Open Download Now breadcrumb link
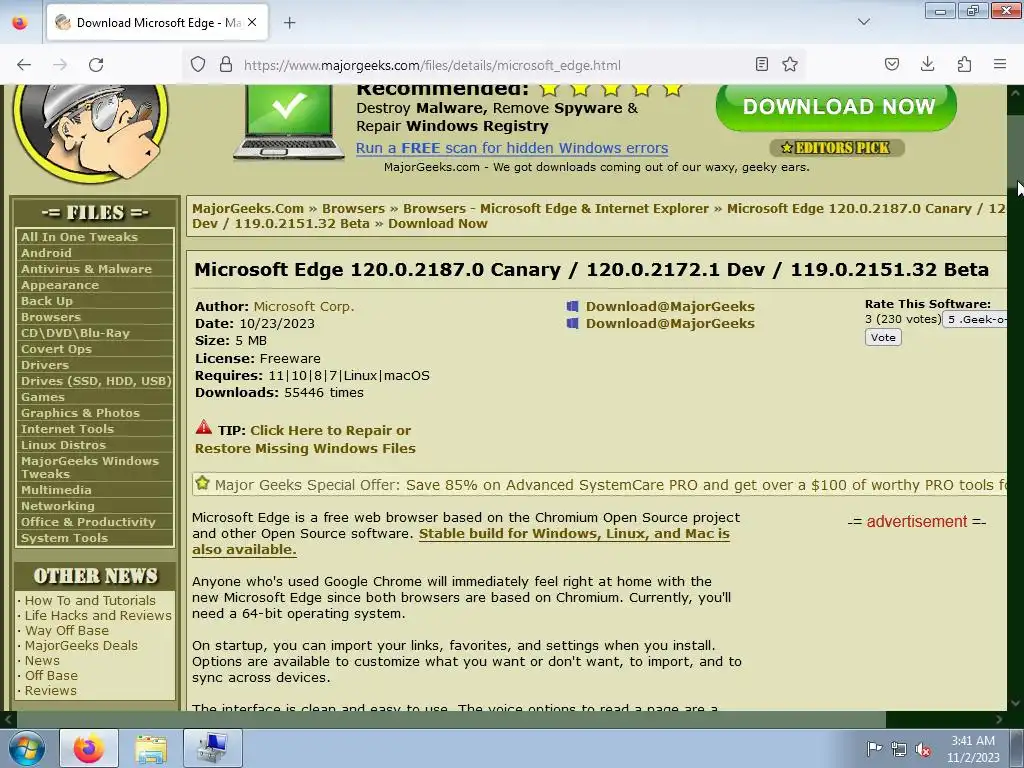 click(x=438, y=223)
